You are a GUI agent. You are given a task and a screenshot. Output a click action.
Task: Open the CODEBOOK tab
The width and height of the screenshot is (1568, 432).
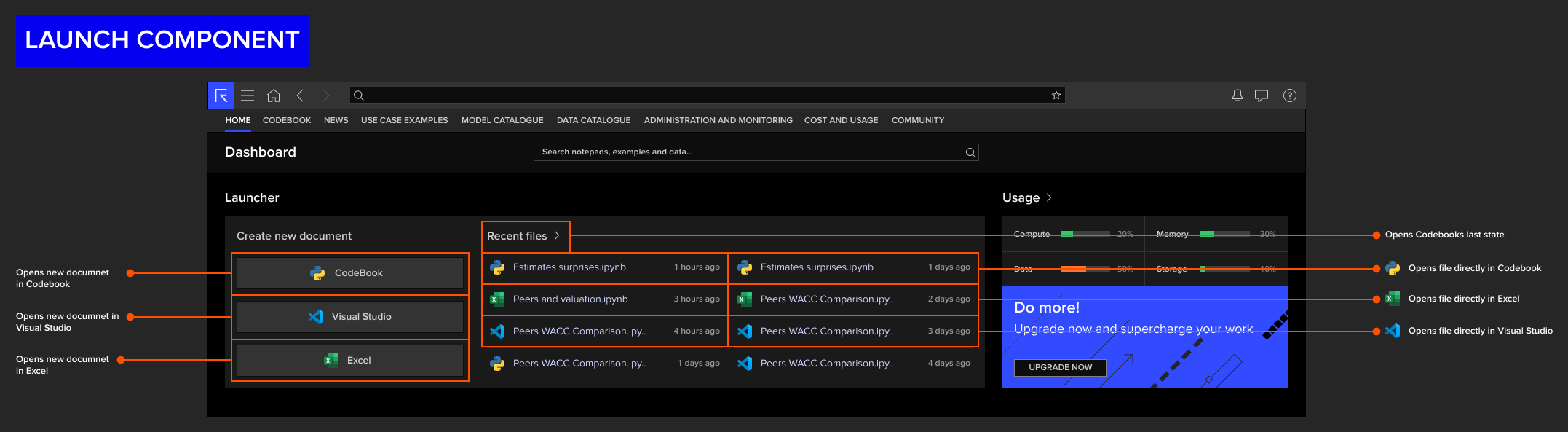tap(287, 120)
